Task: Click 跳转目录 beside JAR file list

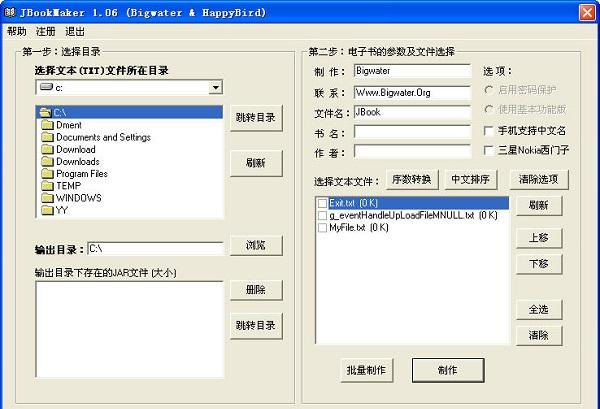Action: coord(256,326)
